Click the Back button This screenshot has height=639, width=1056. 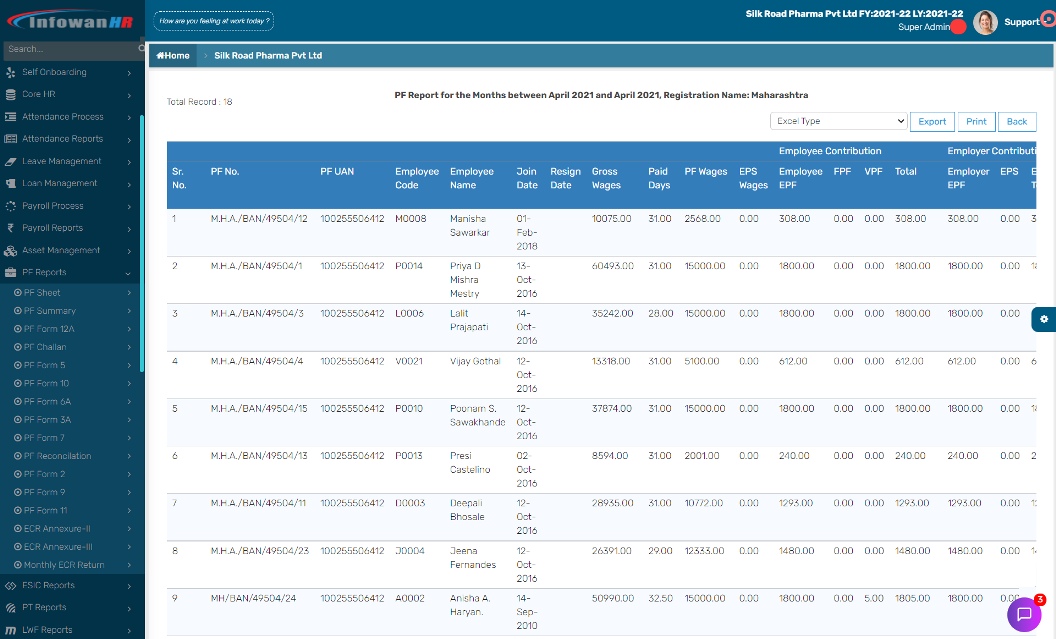(x=1016, y=121)
